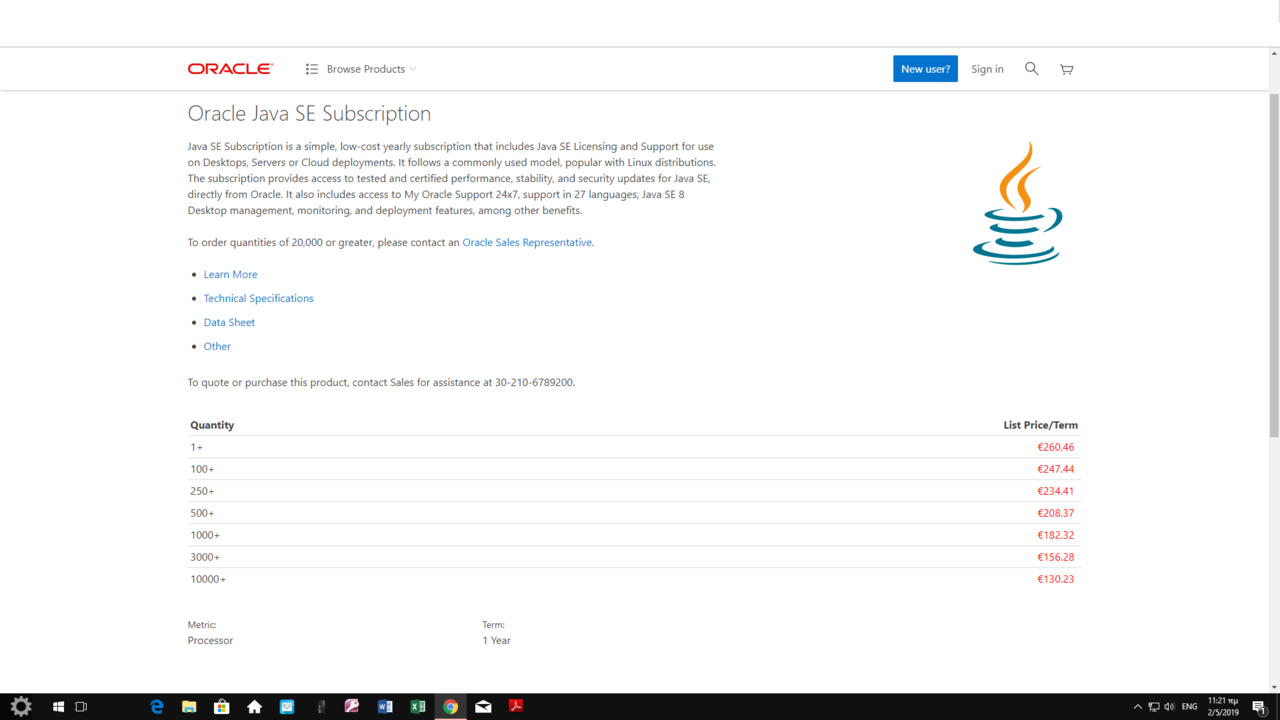Open the blue mail app taskbar icon
The width and height of the screenshot is (1280, 720).
pos(287,706)
